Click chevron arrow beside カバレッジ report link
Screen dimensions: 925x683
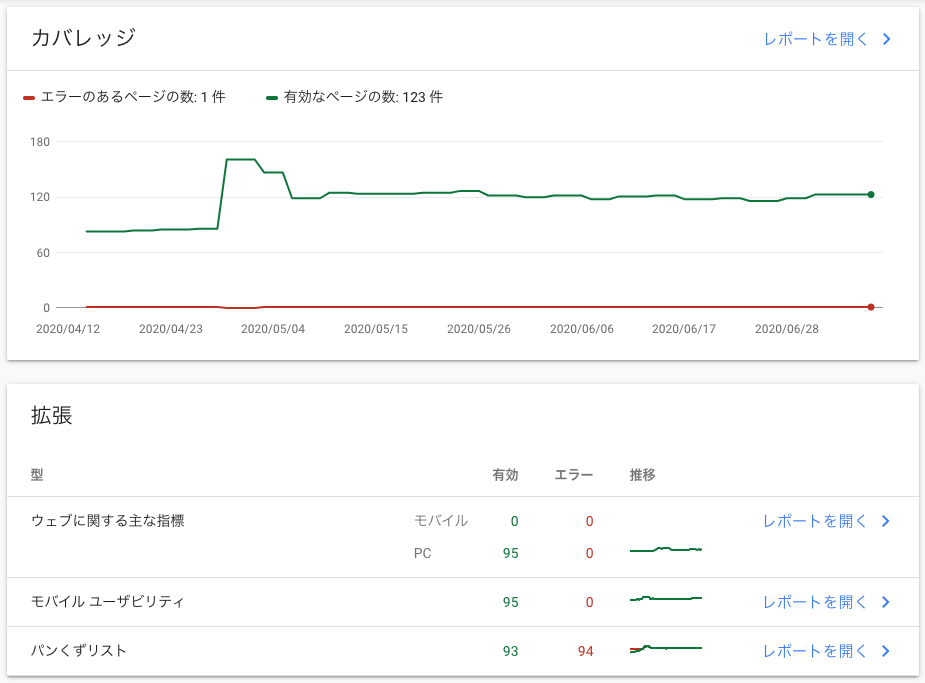pos(886,39)
